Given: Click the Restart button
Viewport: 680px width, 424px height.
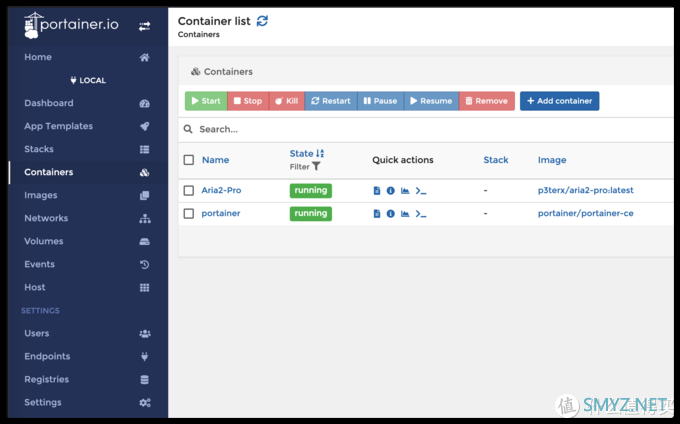Looking at the screenshot, I should click(331, 101).
